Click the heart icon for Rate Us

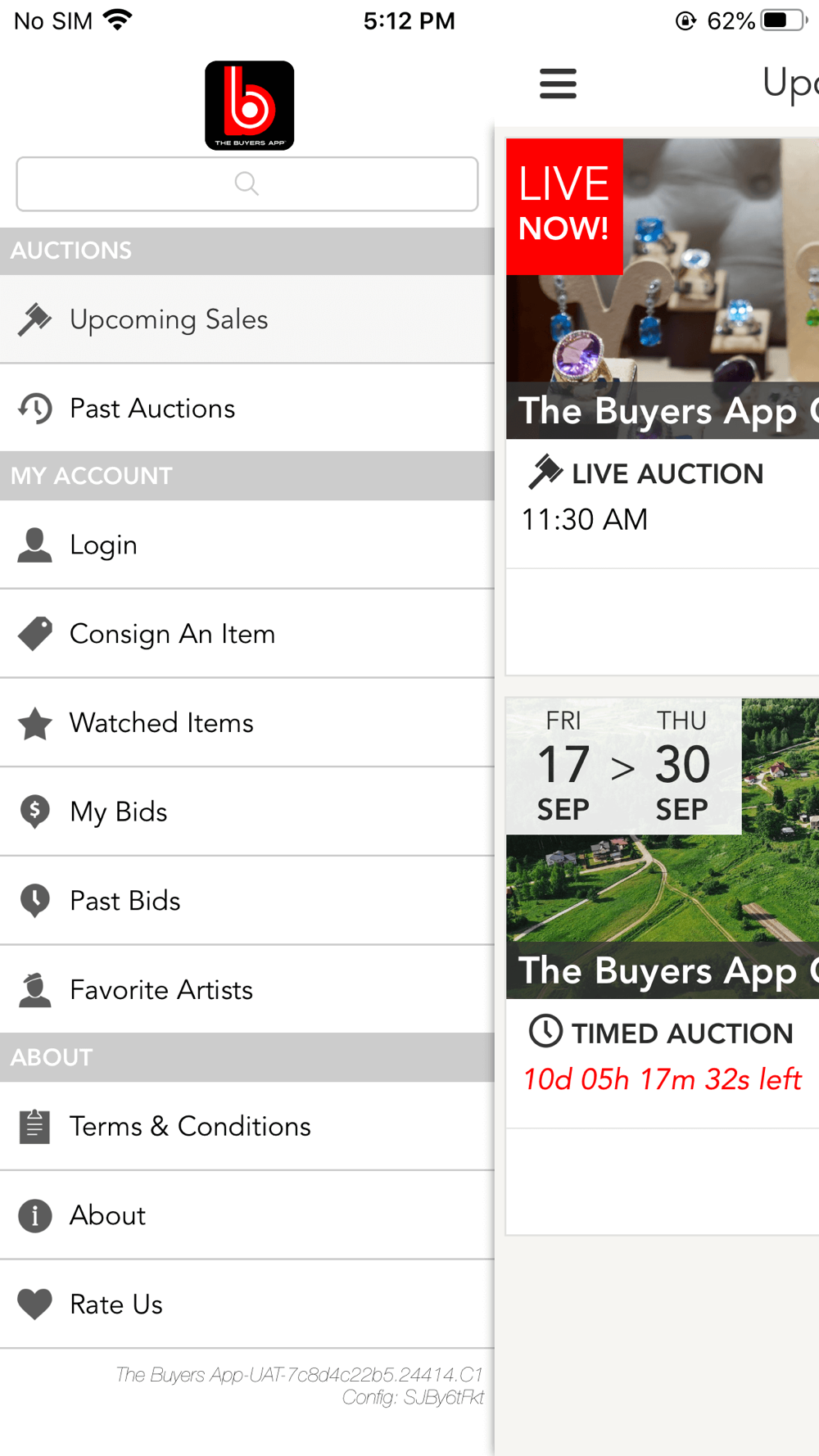tap(34, 1305)
